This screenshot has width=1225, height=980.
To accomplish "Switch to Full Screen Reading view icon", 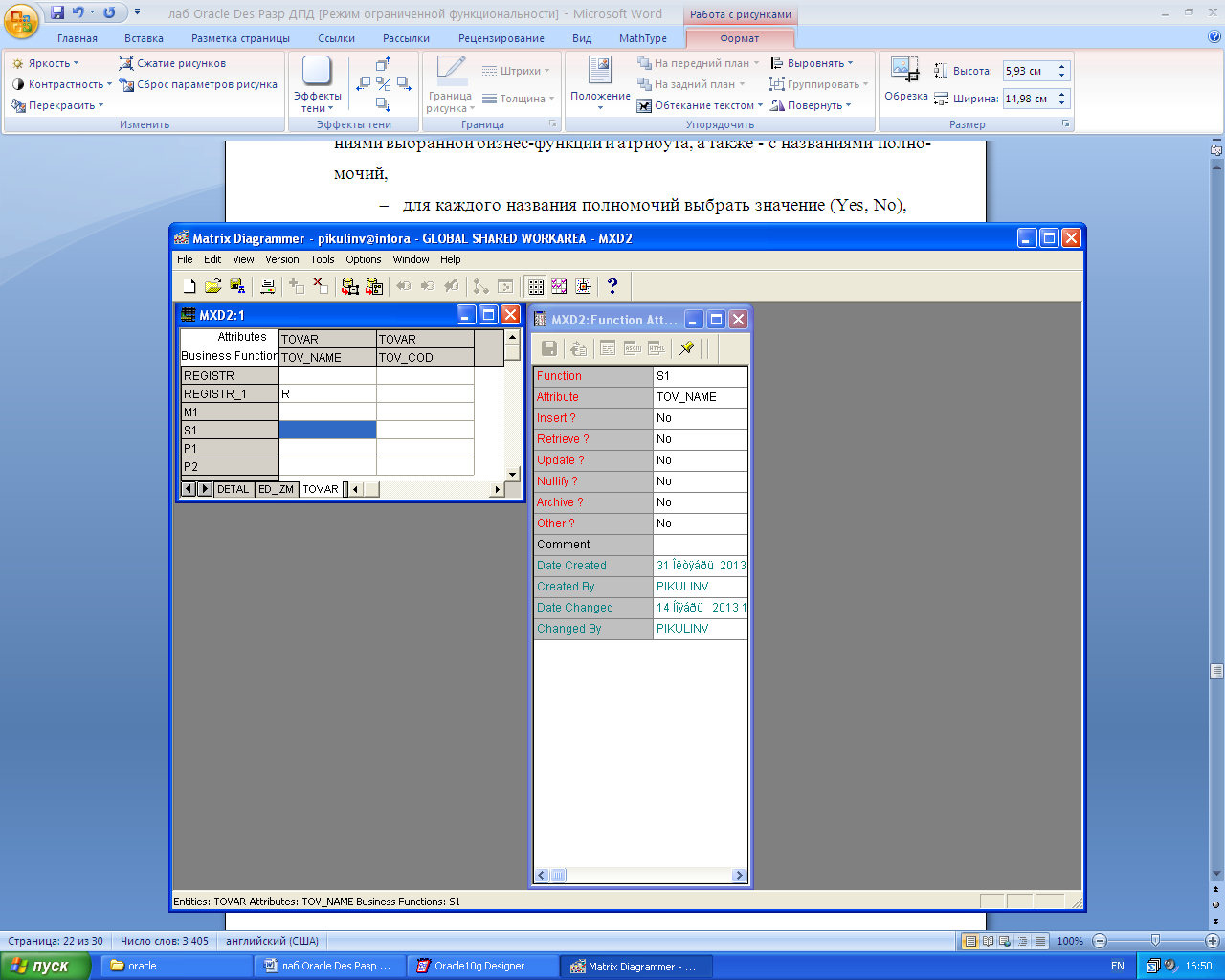I will coord(989,941).
